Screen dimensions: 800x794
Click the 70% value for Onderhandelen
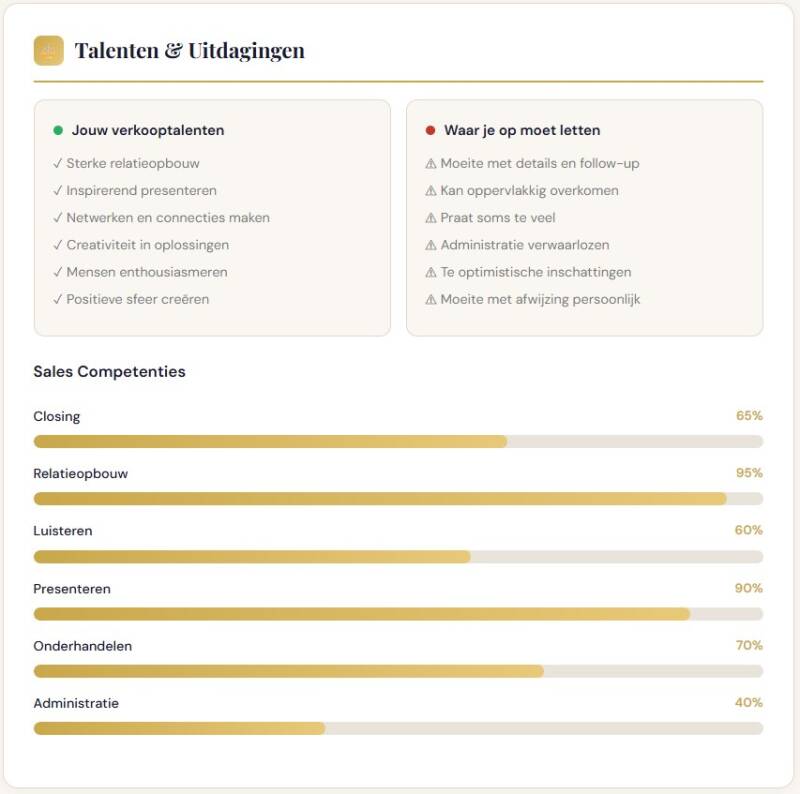(749, 646)
